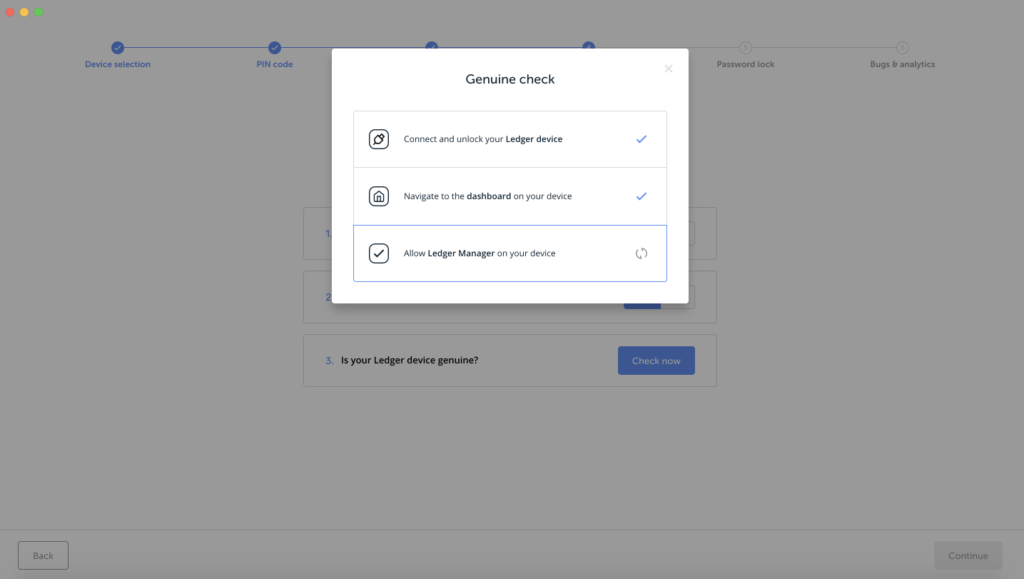Click the Check now button
This screenshot has width=1024, height=579.
point(656,360)
